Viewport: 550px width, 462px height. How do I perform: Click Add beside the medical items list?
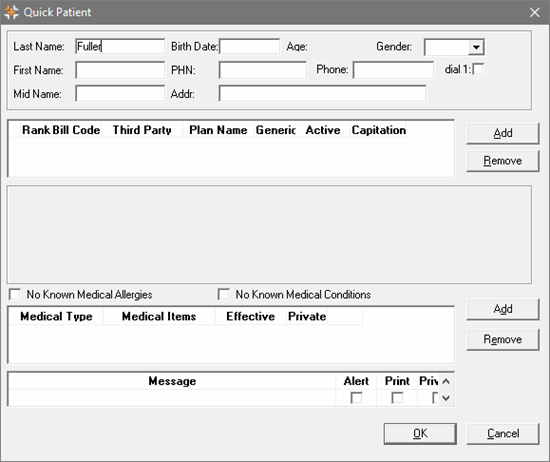[503, 309]
